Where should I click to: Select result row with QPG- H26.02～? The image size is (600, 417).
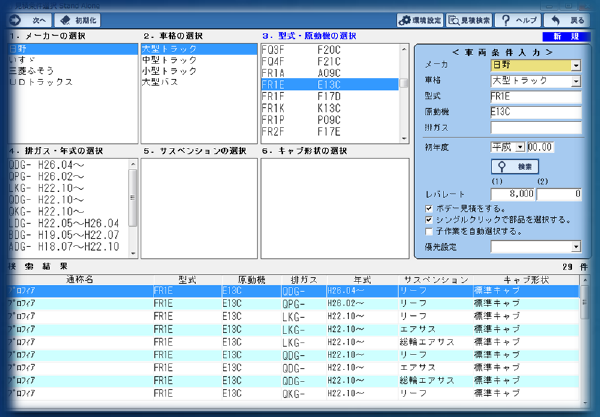(x=293, y=304)
